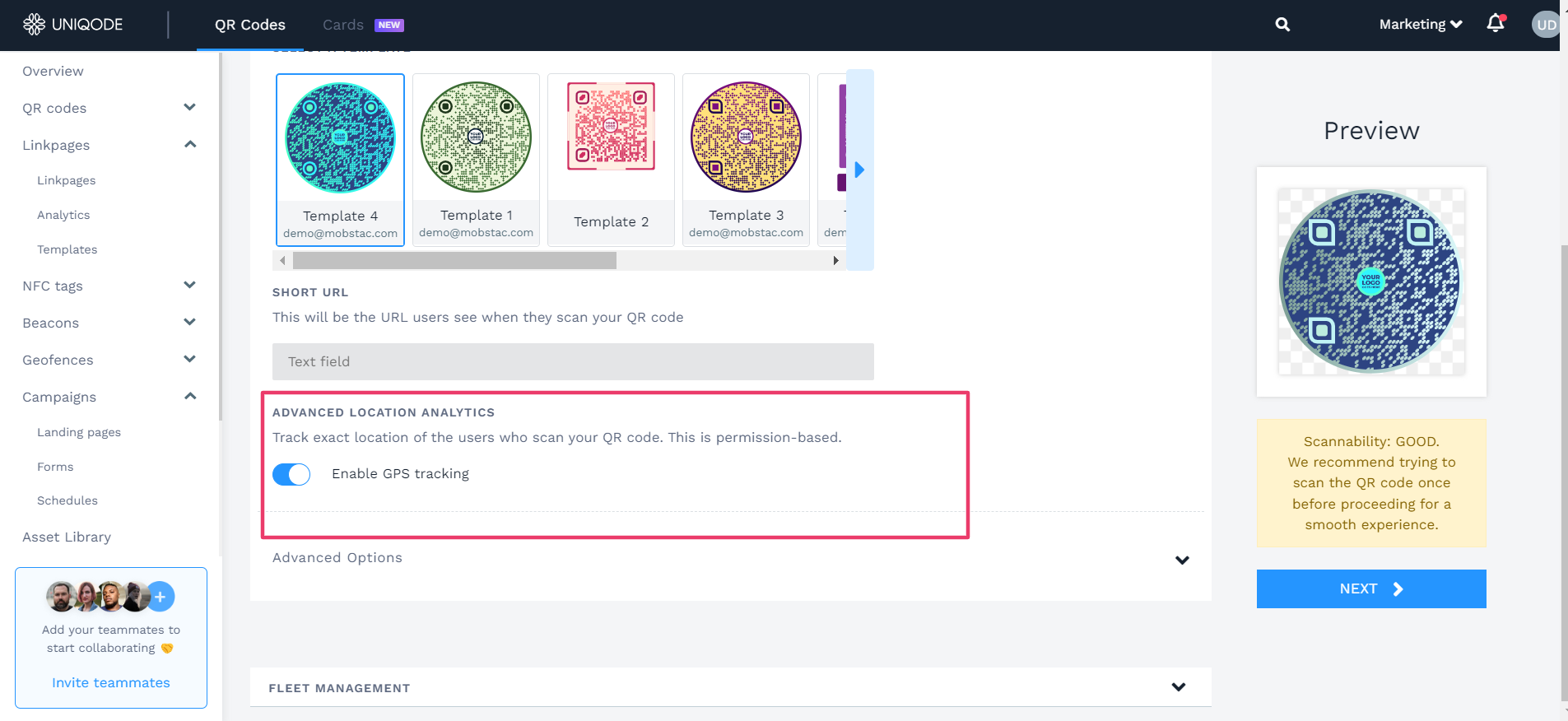This screenshot has width=1568, height=721.
Task: Expand QR codes sidebar section
Action: point(190,108)
